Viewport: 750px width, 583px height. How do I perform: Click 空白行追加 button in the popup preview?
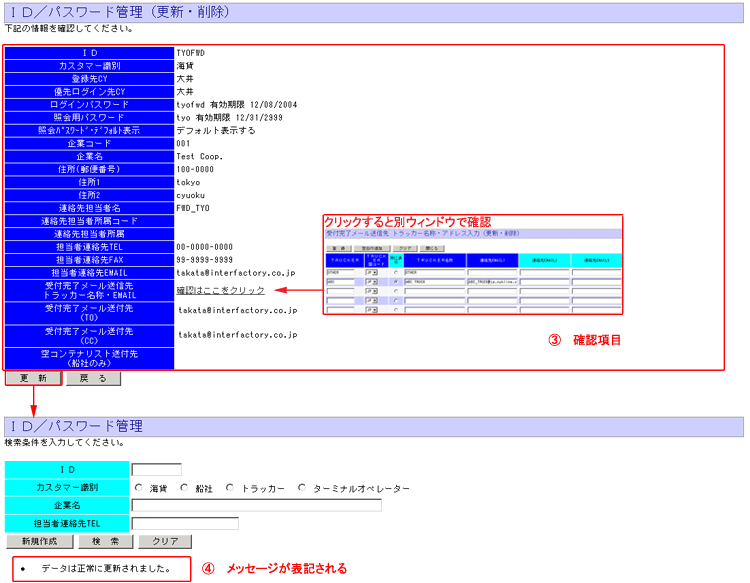pos(372,247)
